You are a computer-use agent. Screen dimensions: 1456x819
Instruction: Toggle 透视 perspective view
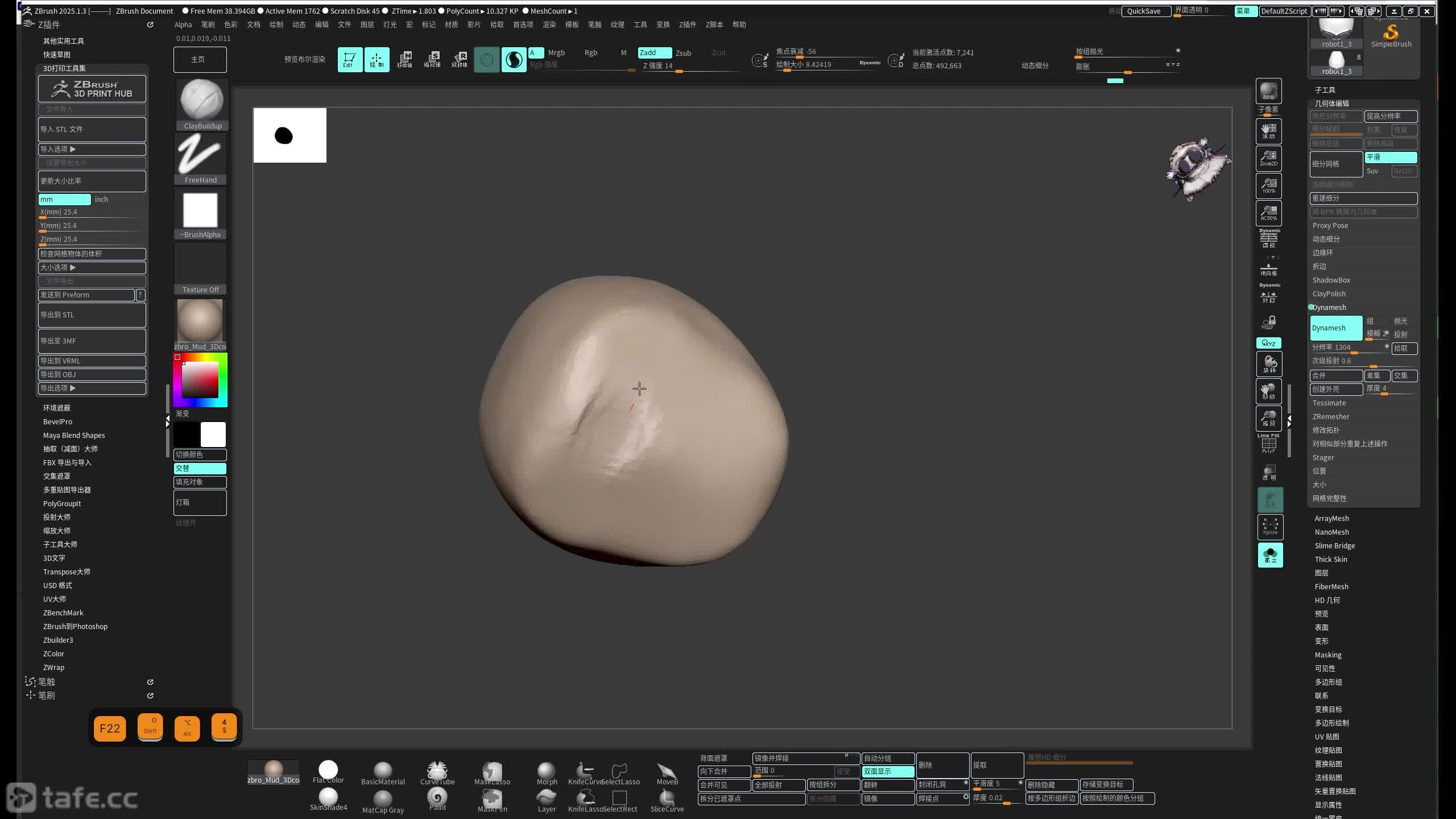click(1269, 239)
